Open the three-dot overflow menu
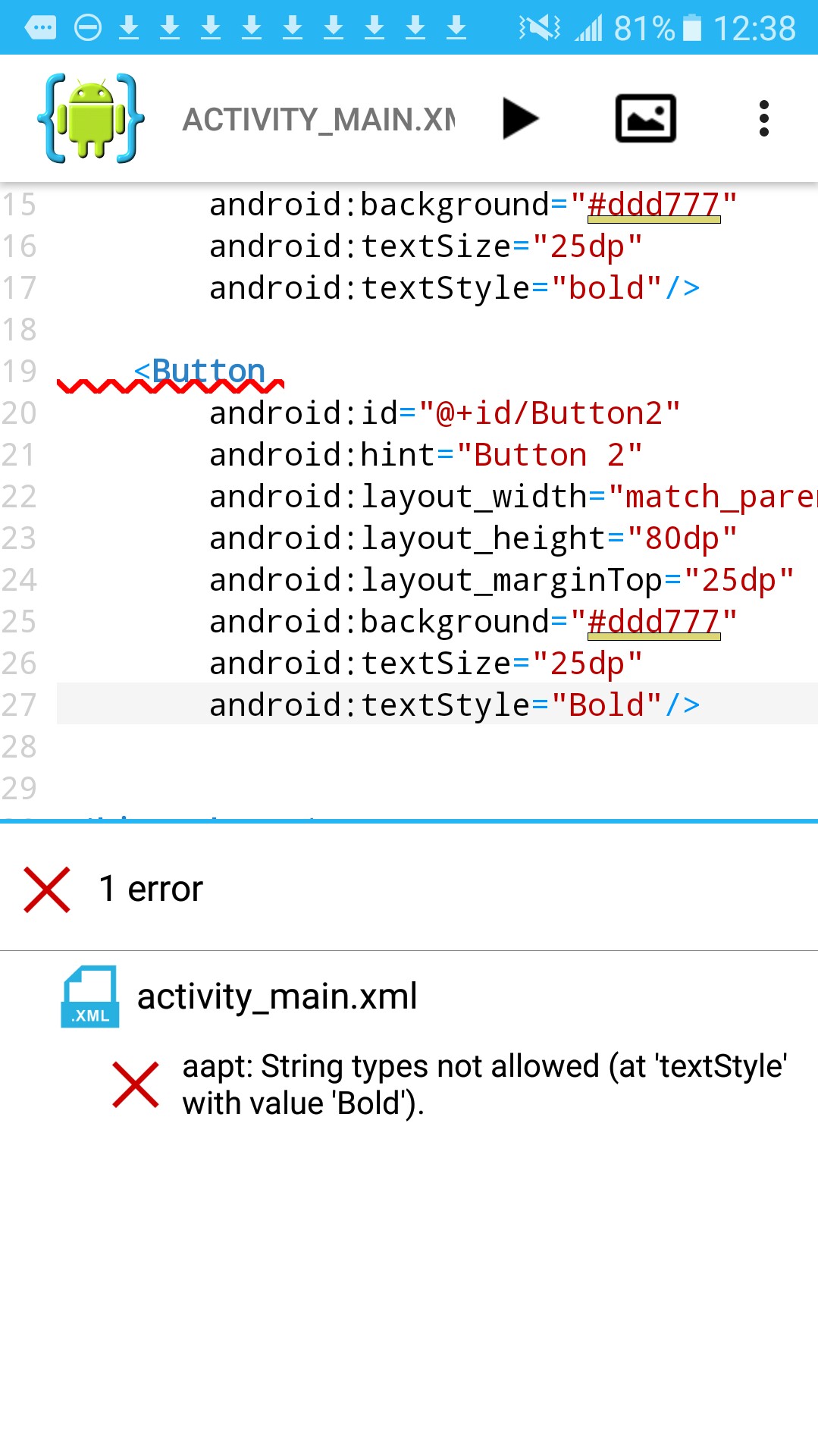This screenshot has width=818, height=1456. coord(763,118)
